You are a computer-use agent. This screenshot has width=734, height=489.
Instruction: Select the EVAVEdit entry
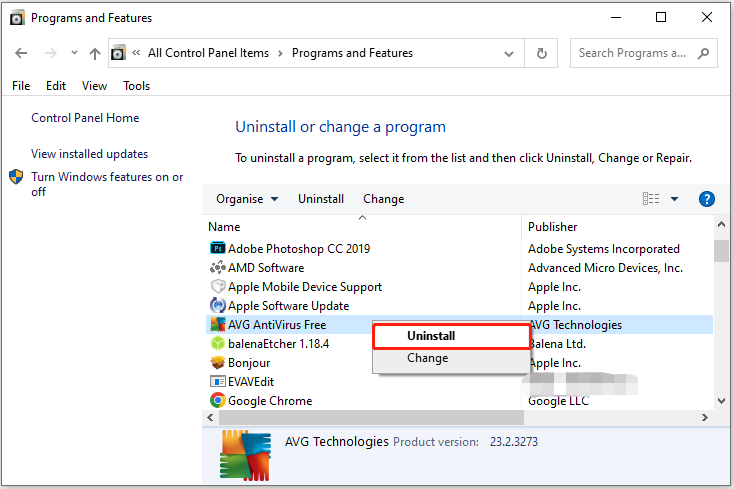click(x=251, y=382)
